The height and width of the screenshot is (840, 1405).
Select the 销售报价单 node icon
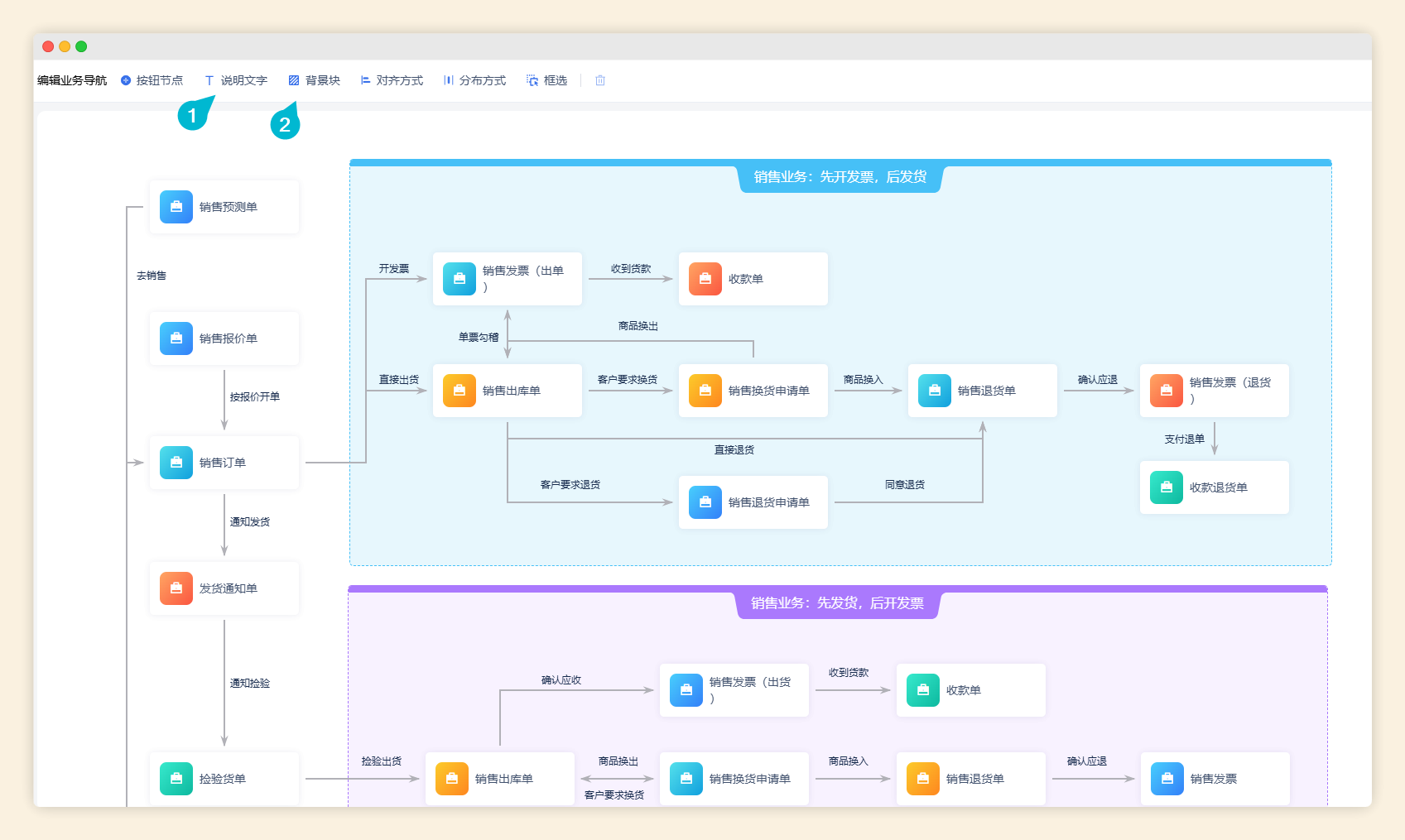click(x=176, y=338)
